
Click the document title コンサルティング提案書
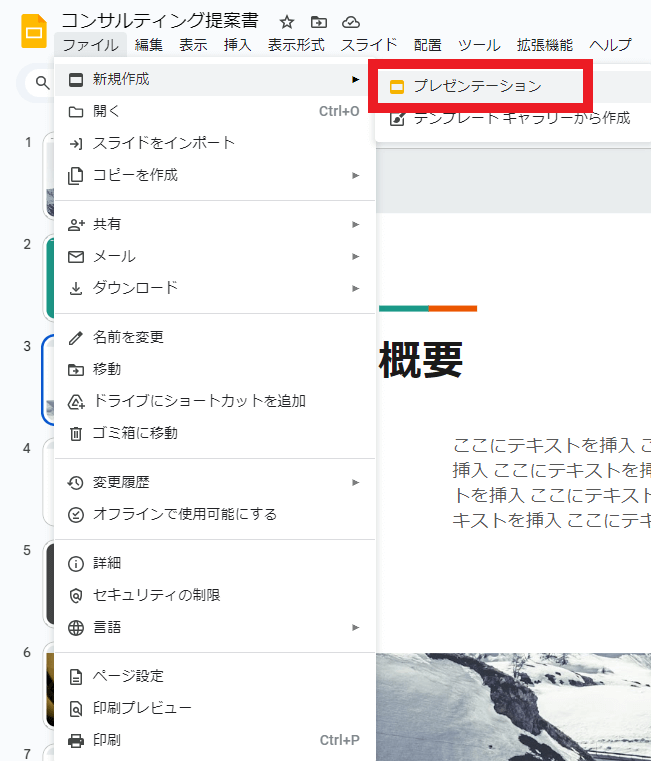(160, 21)
